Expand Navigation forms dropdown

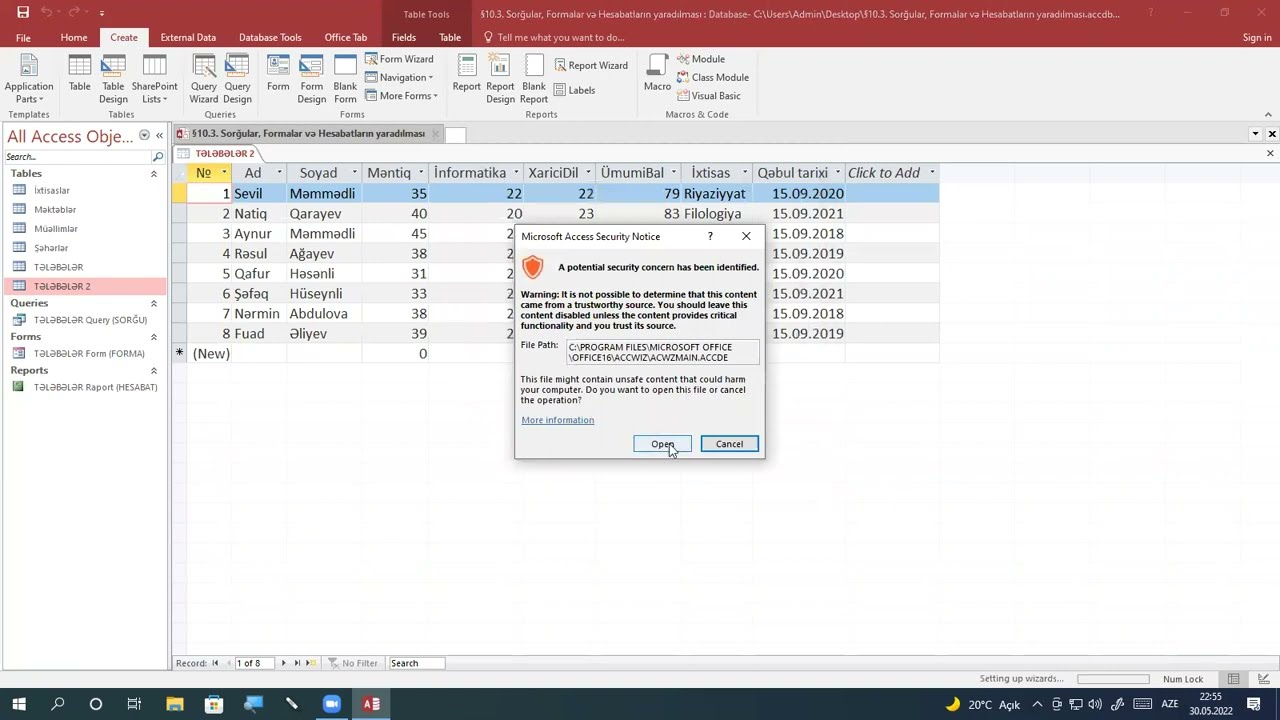point(399,77)
